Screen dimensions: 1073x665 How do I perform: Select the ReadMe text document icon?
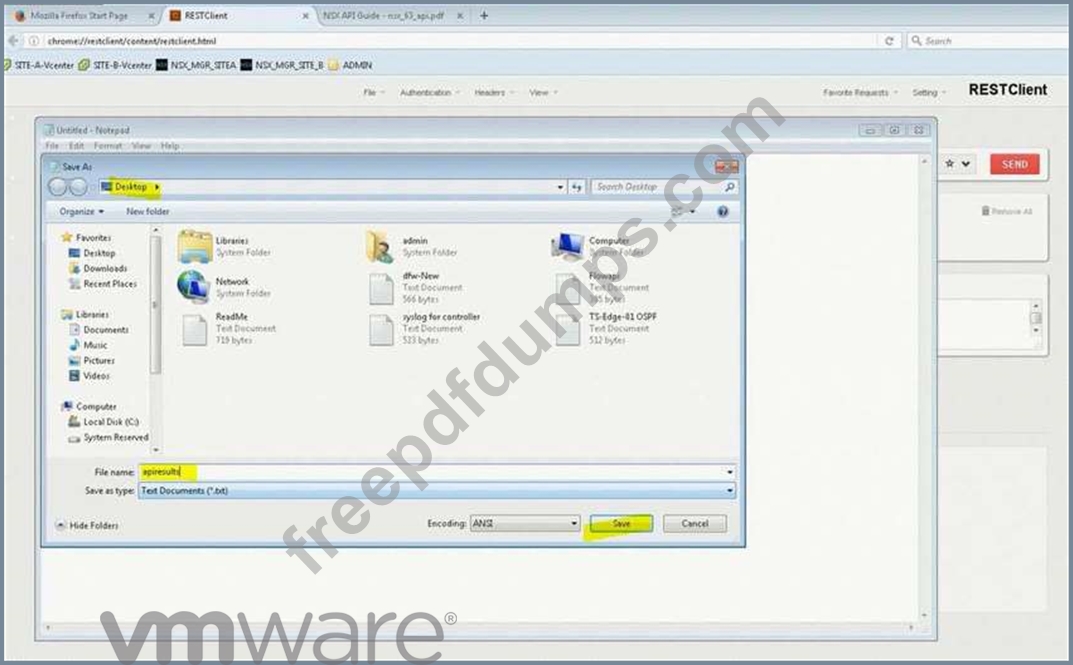point(195,329)
